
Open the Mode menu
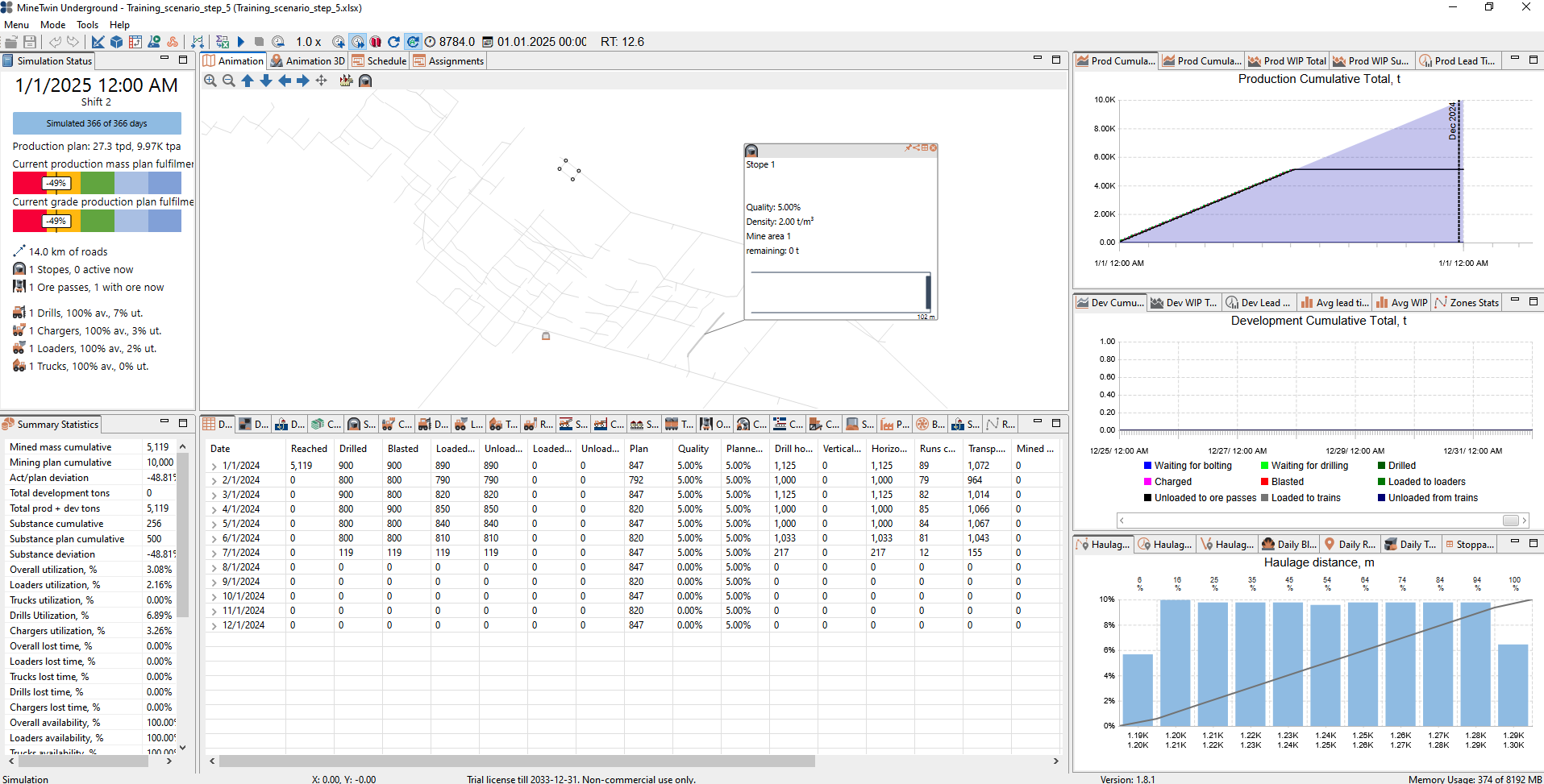(53, 25)
